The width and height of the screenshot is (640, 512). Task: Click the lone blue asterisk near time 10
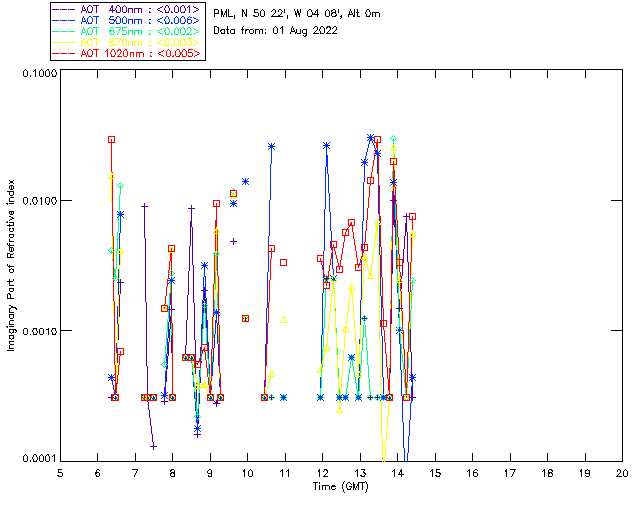245,182
